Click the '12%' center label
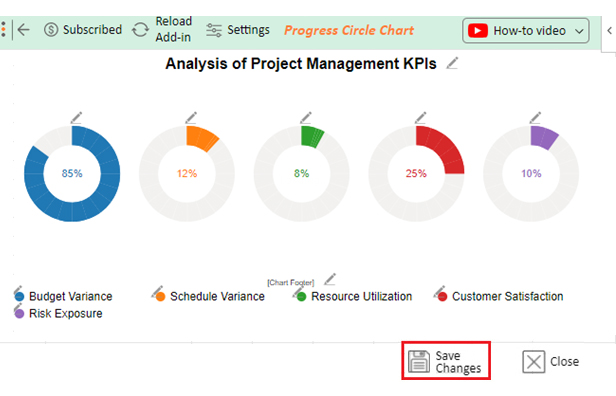The width and height of the screenshot is (616, 396). 187,173
